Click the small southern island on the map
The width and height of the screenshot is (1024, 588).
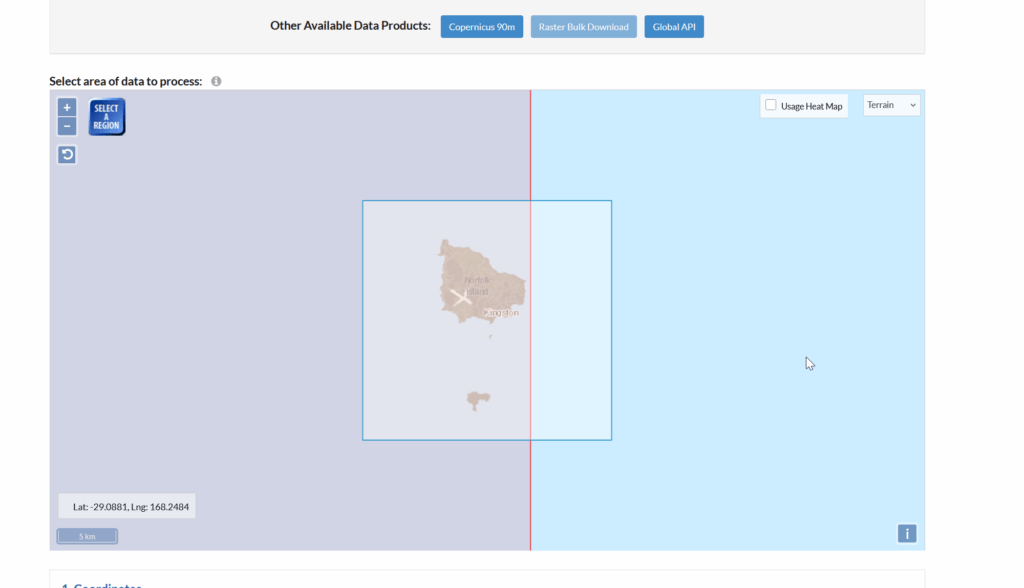(478, 400)
